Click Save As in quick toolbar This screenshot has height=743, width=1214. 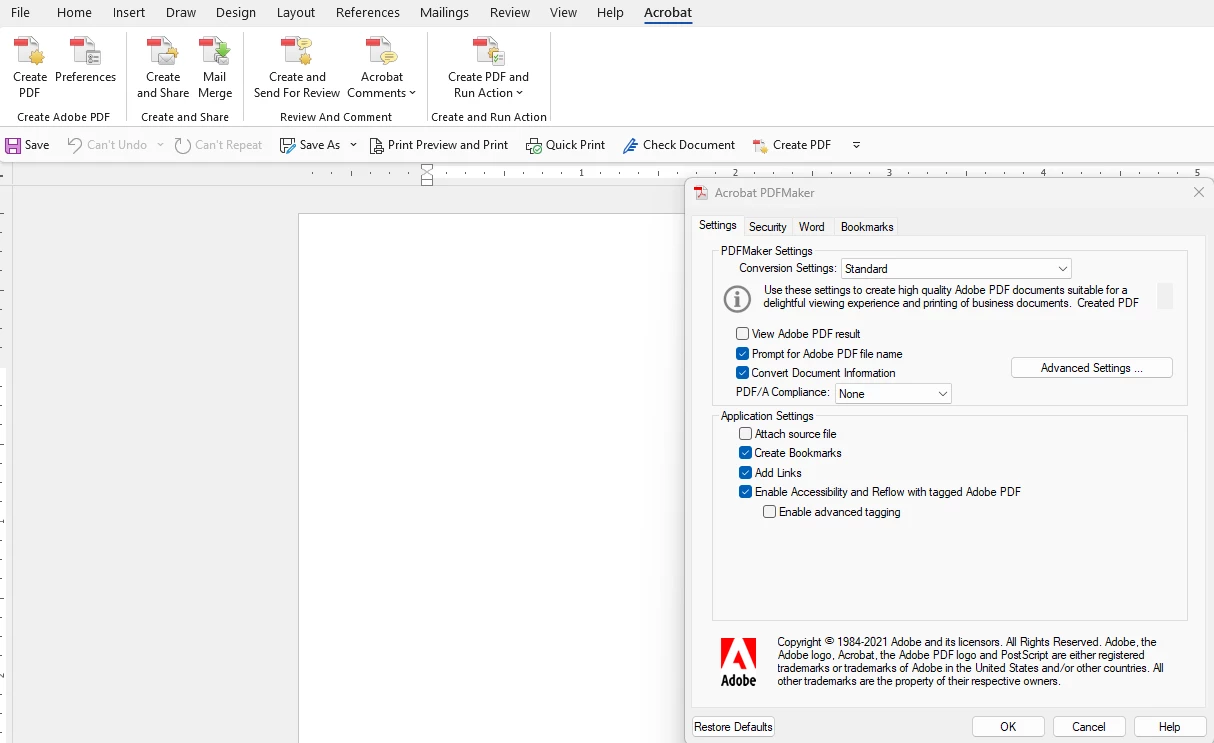click(x=310, y=145)
